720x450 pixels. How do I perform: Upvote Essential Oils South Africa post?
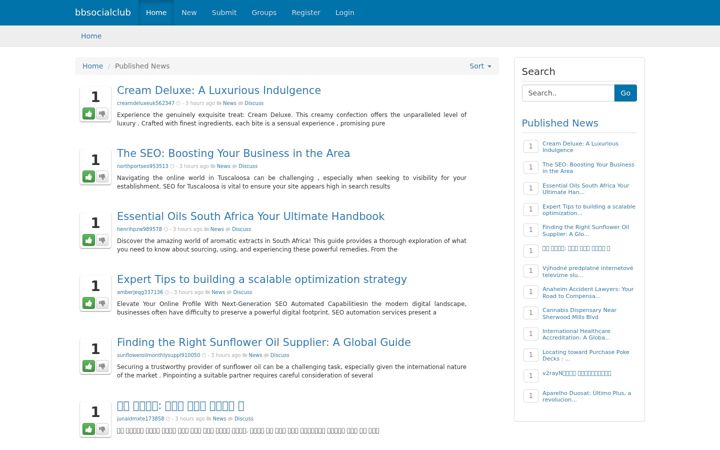pyautogui.click(x=89, y=240)
